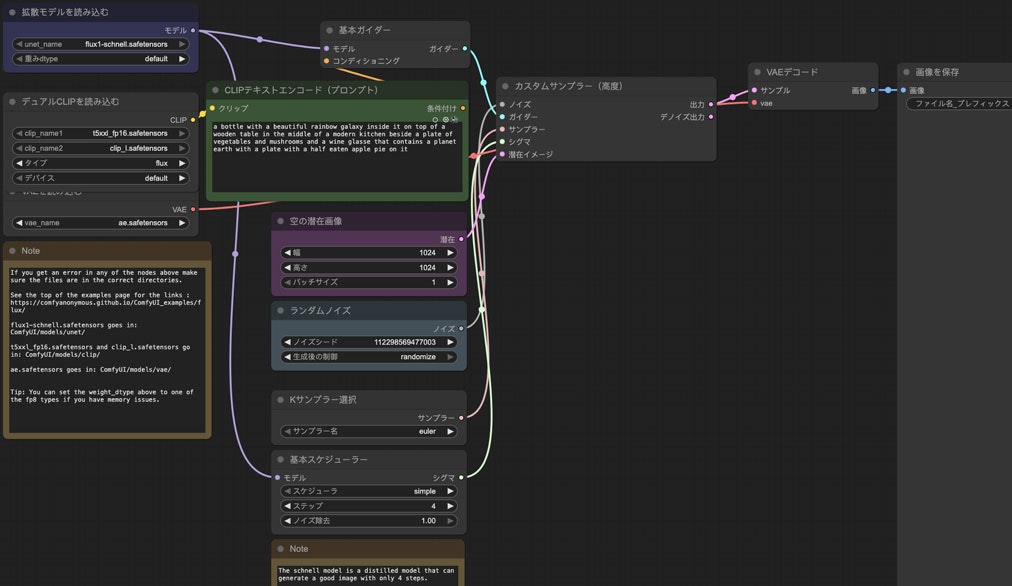Click the 条件付け output port
Screen dimensions: 1012x586
463,108
